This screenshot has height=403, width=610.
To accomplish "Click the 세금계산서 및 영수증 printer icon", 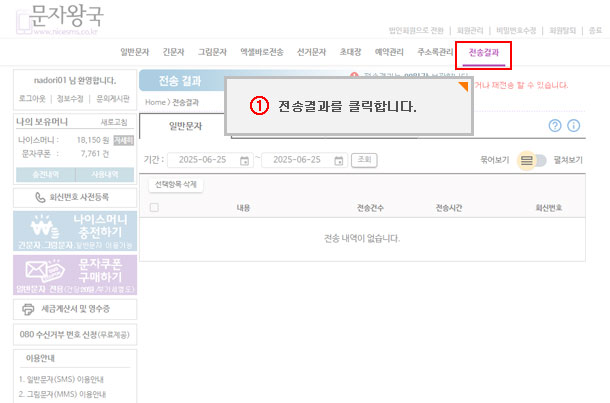I will pos(28,310).
